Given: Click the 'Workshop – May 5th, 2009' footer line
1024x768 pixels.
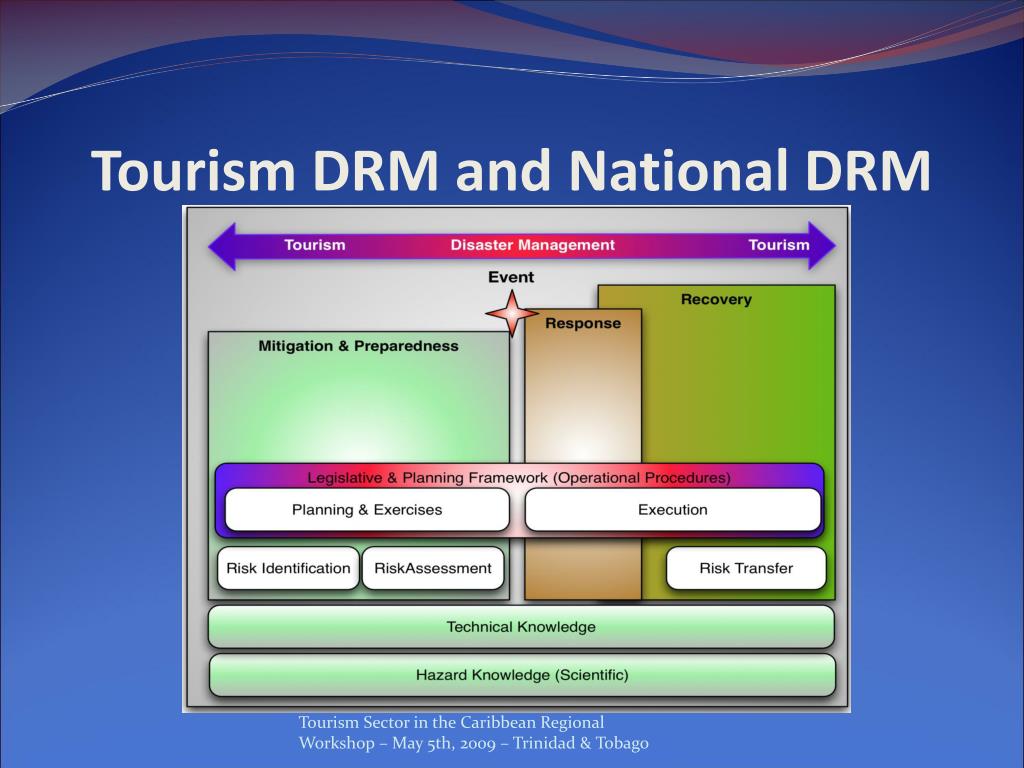Looking at the screenshot, I should pyautogui.click(x=473, y=743).
